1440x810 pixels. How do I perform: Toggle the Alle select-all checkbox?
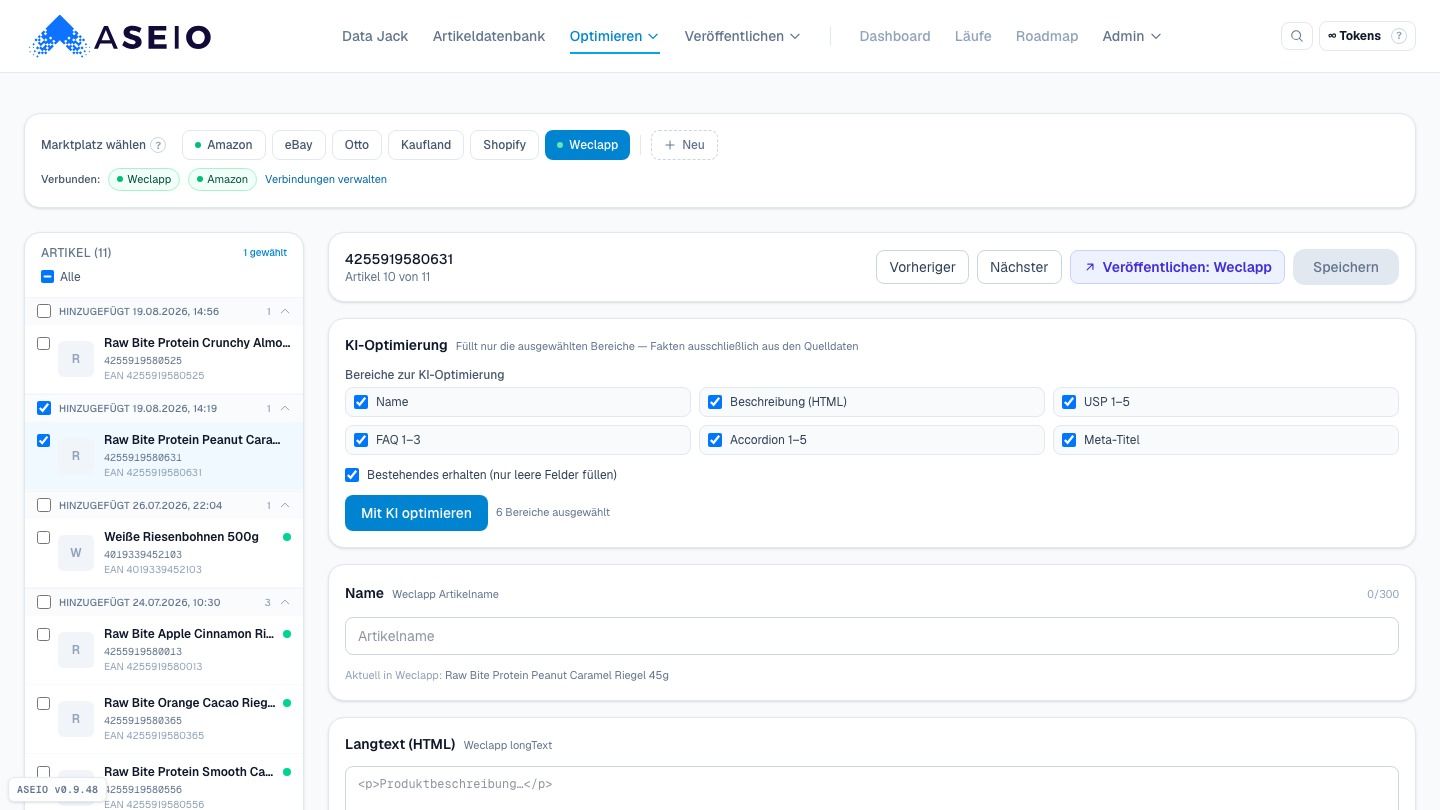[47, 277]
